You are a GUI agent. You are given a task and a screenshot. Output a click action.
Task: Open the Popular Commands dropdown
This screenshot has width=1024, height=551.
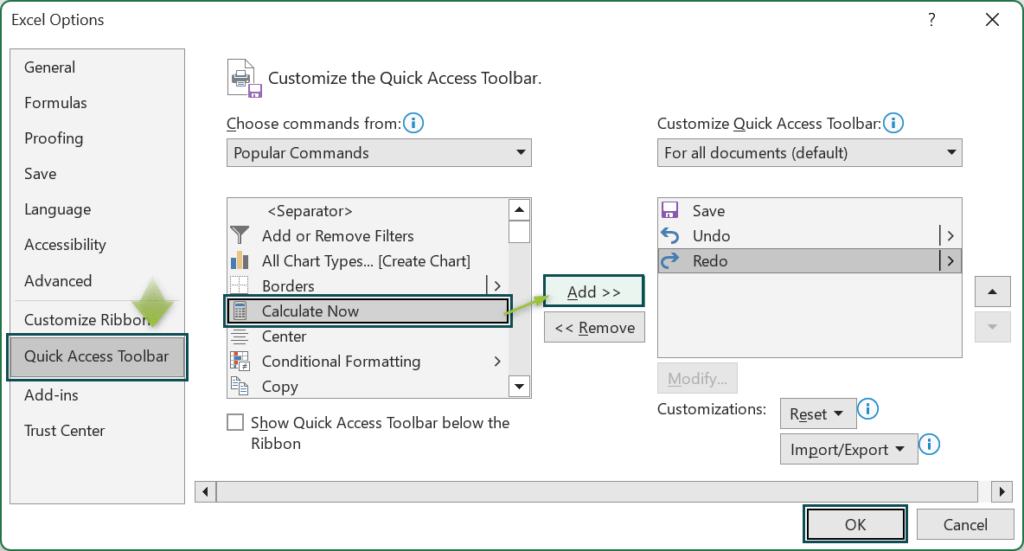click(379, 153)
